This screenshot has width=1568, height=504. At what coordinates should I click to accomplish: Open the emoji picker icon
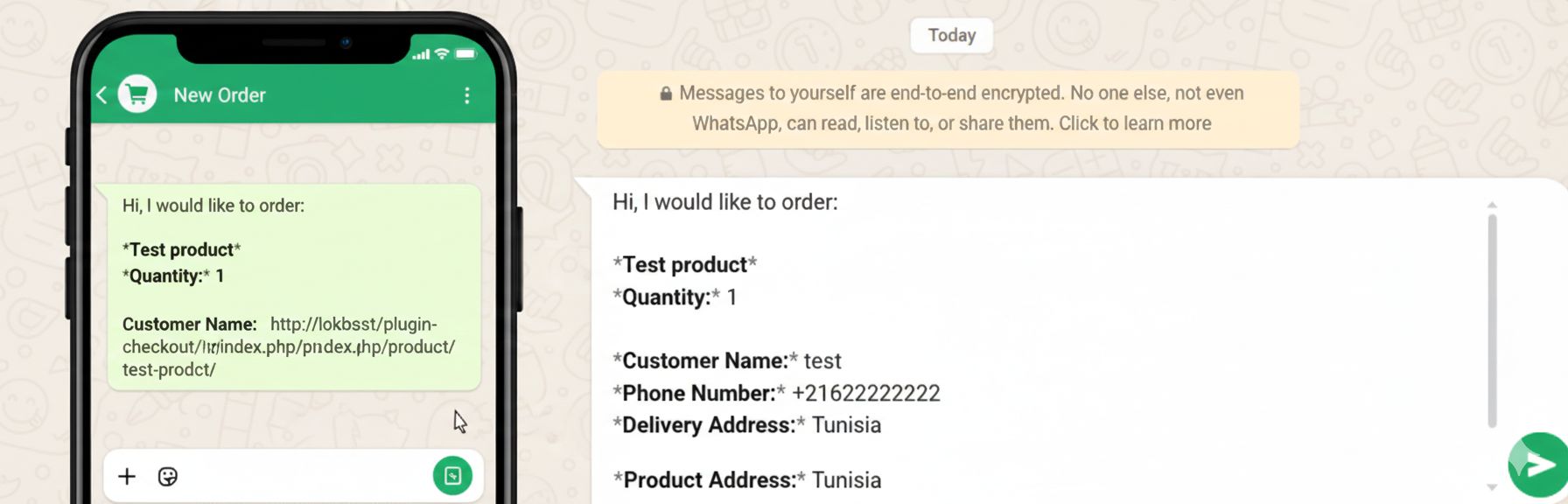(167, 476)
